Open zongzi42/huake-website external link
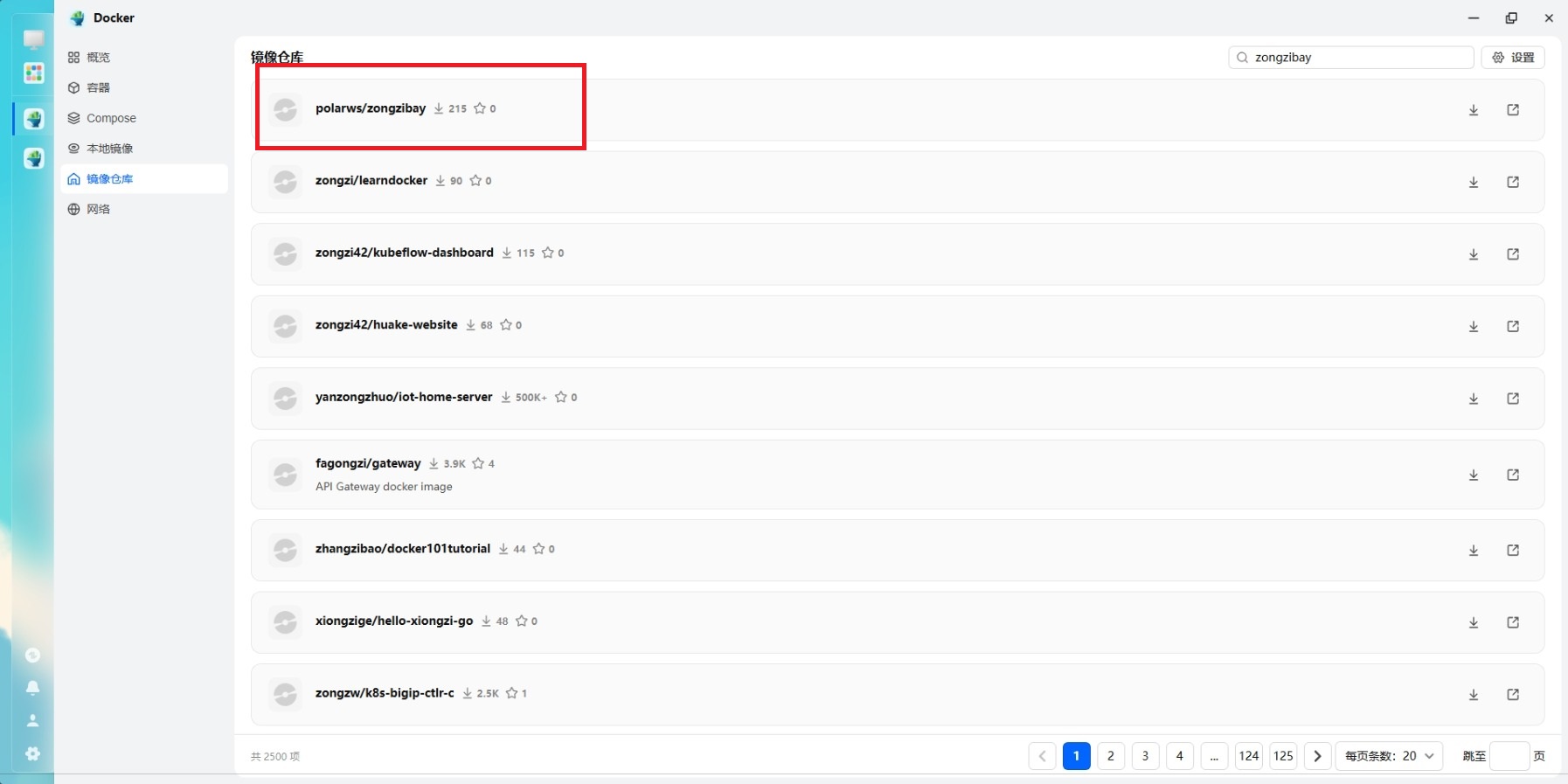The height and width of the screenshot is (784, 1568). [1513, 326]
